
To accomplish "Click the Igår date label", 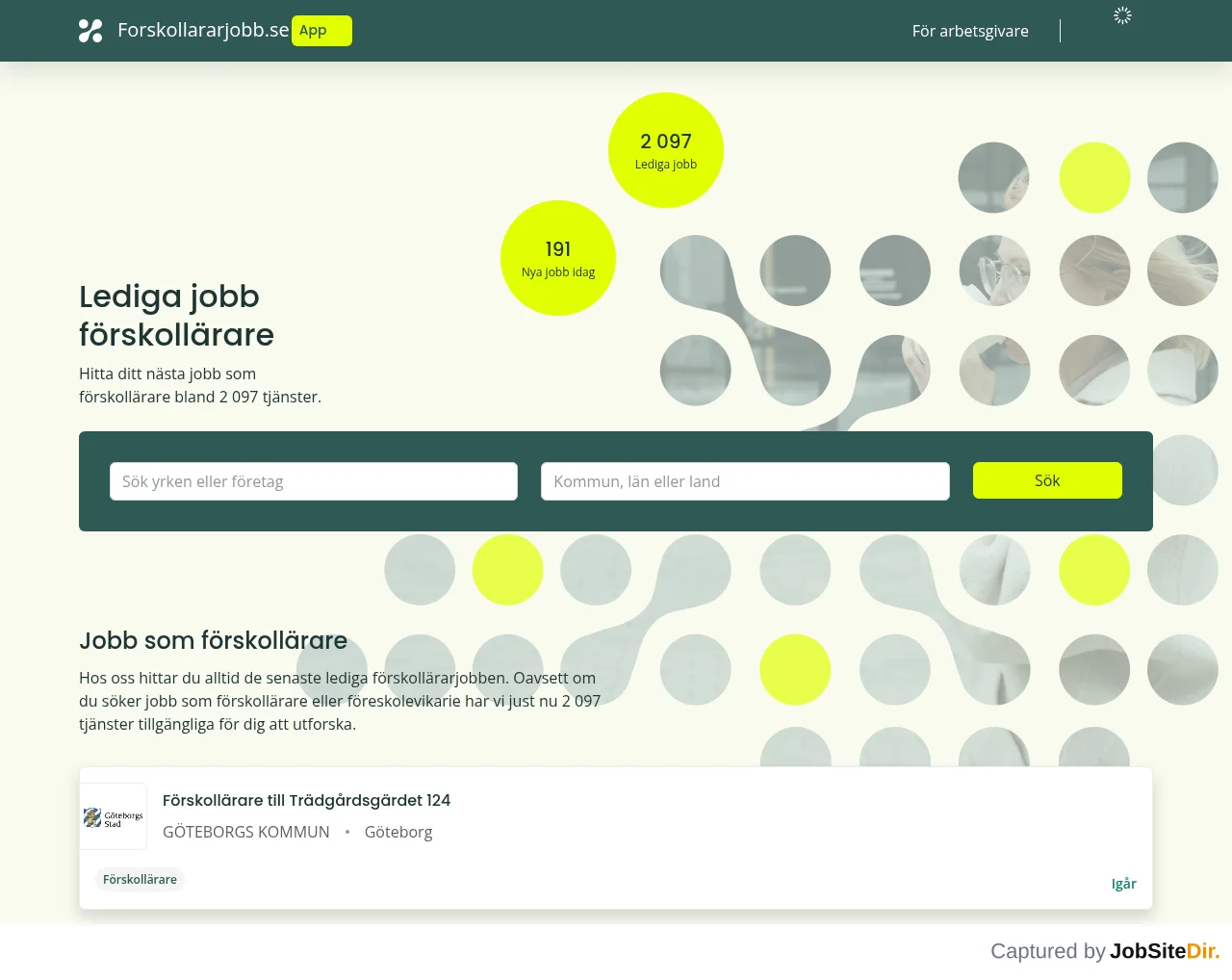I will (x=1123, y=884).
